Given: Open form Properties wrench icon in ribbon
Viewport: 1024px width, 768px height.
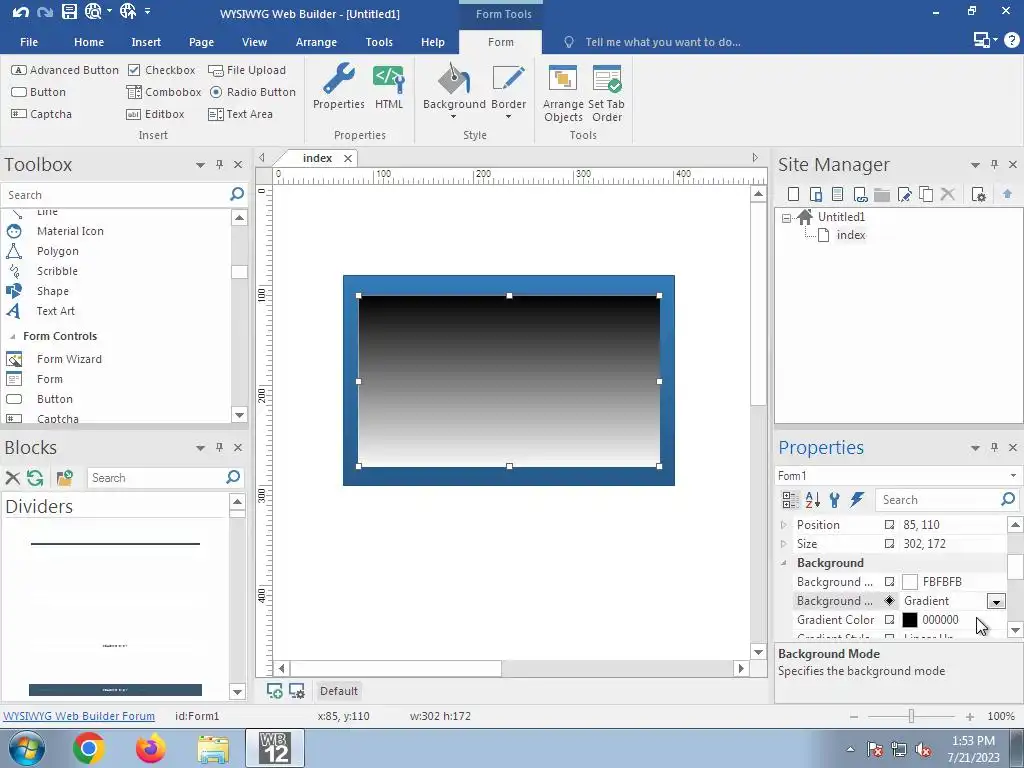Looking at the screenshot, I should click(x=338, y=87).
